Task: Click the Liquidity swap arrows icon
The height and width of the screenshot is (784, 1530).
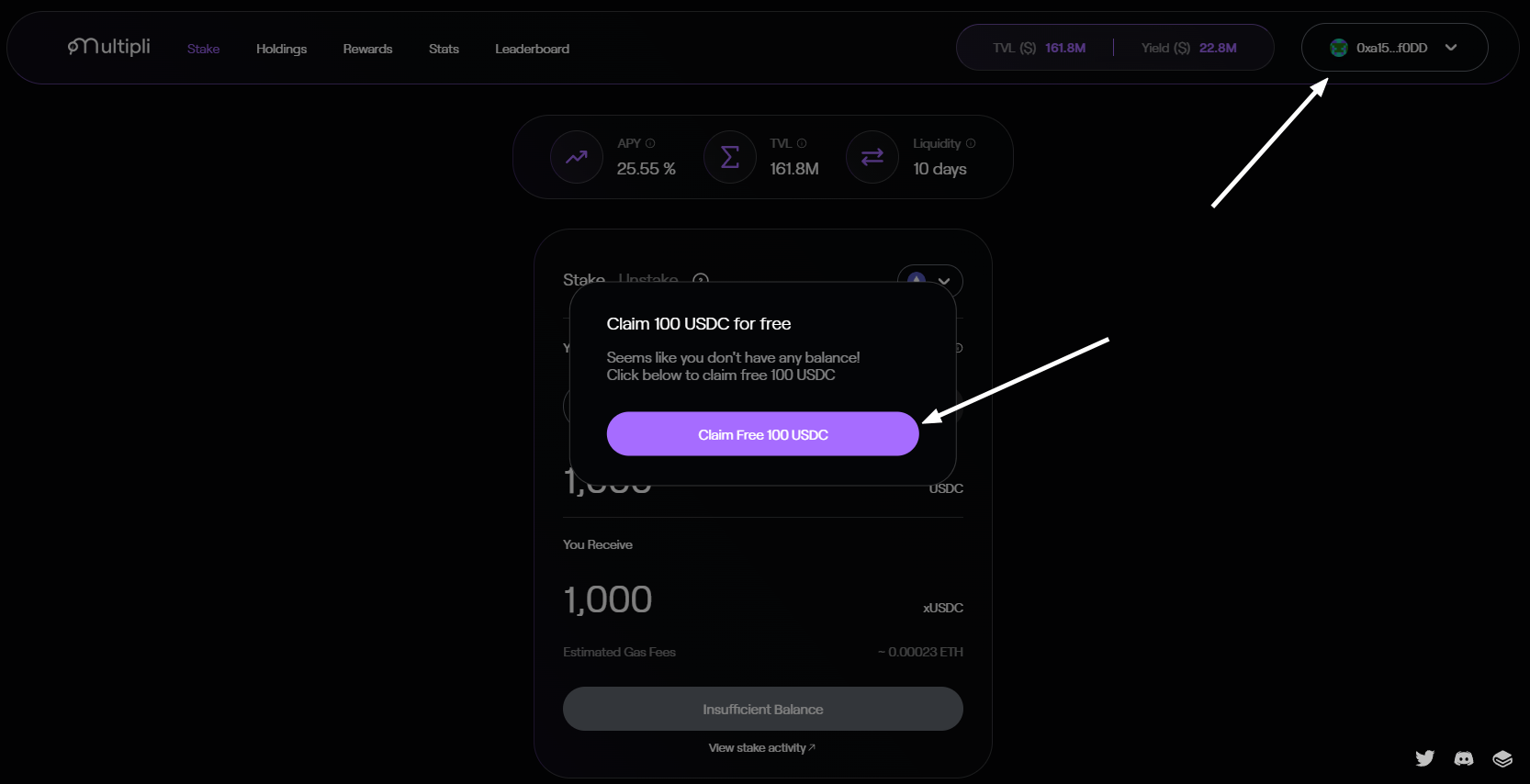Action: pos(872,157)
